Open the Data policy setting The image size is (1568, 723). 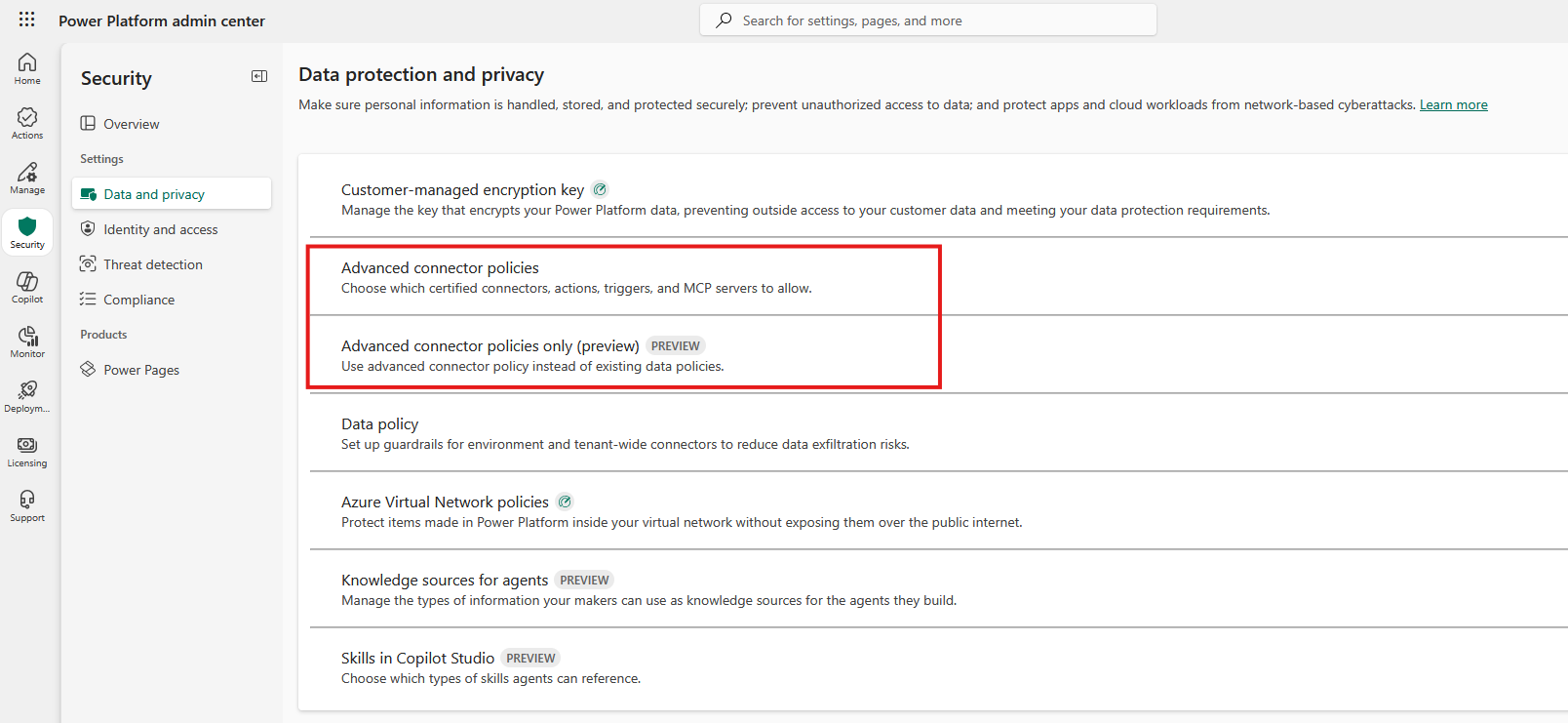[379, 423]
